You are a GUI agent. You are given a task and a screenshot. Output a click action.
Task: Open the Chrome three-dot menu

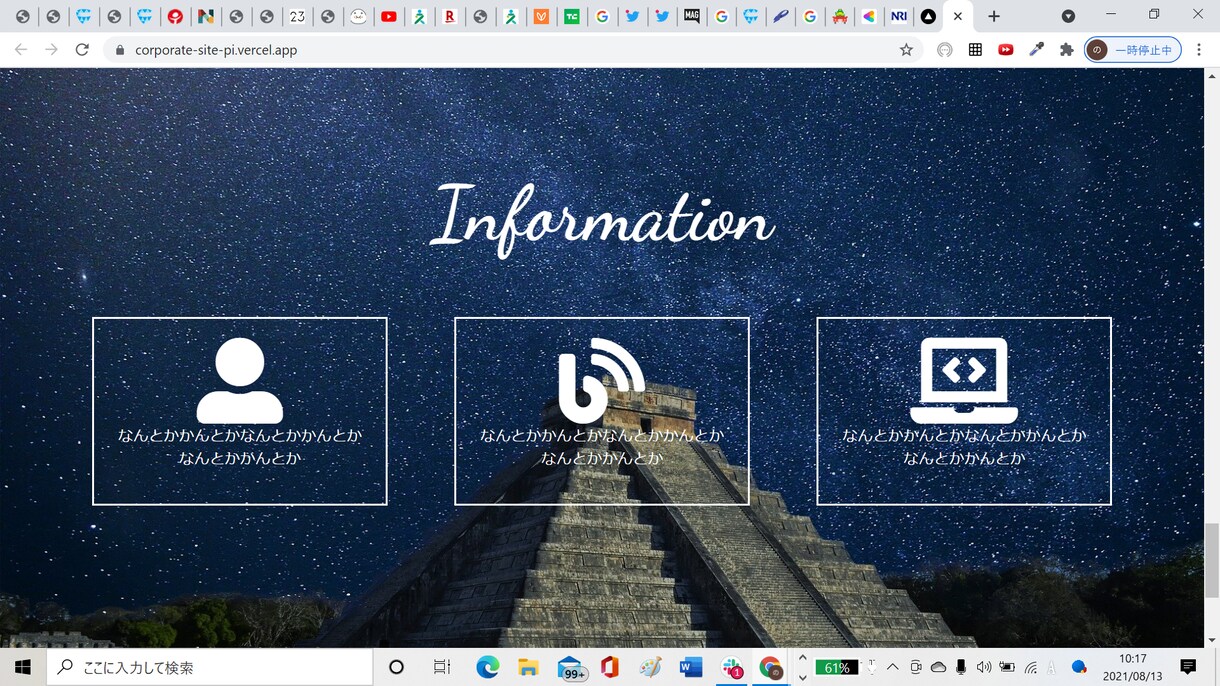tap(1198, 49)
